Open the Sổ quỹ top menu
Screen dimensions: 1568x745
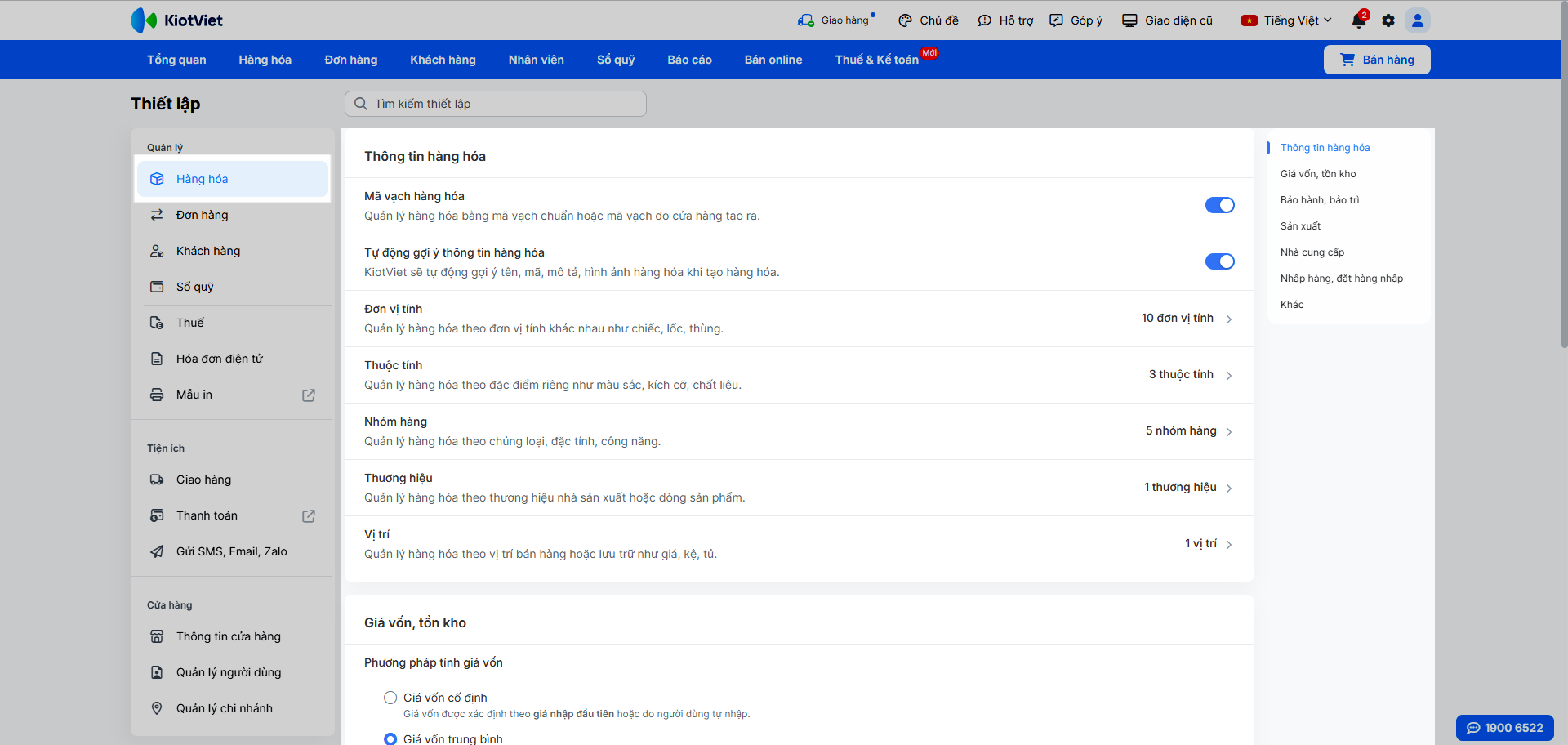tap(616, 60)
